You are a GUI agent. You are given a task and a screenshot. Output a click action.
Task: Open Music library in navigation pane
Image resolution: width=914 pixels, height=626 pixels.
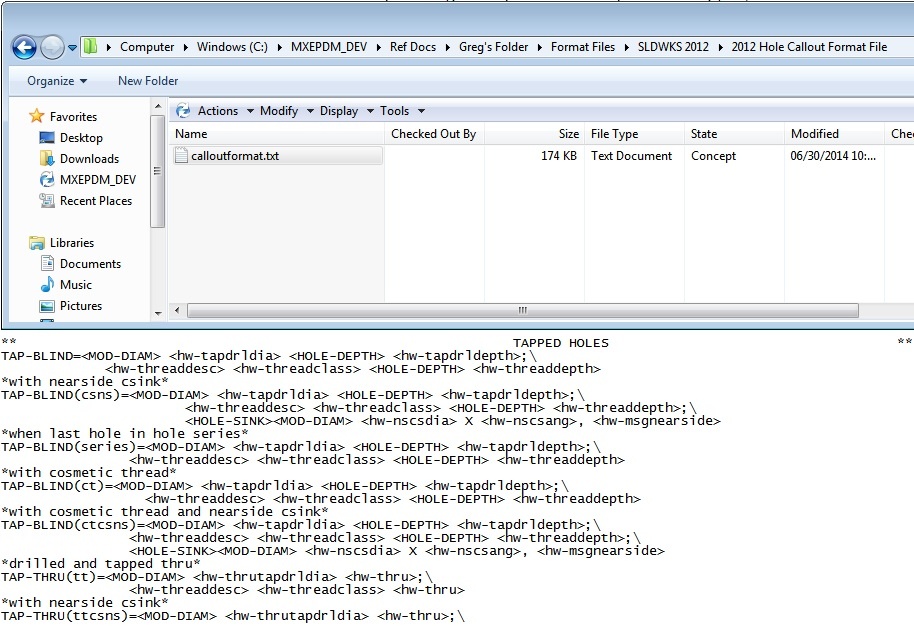pos(76,284)
